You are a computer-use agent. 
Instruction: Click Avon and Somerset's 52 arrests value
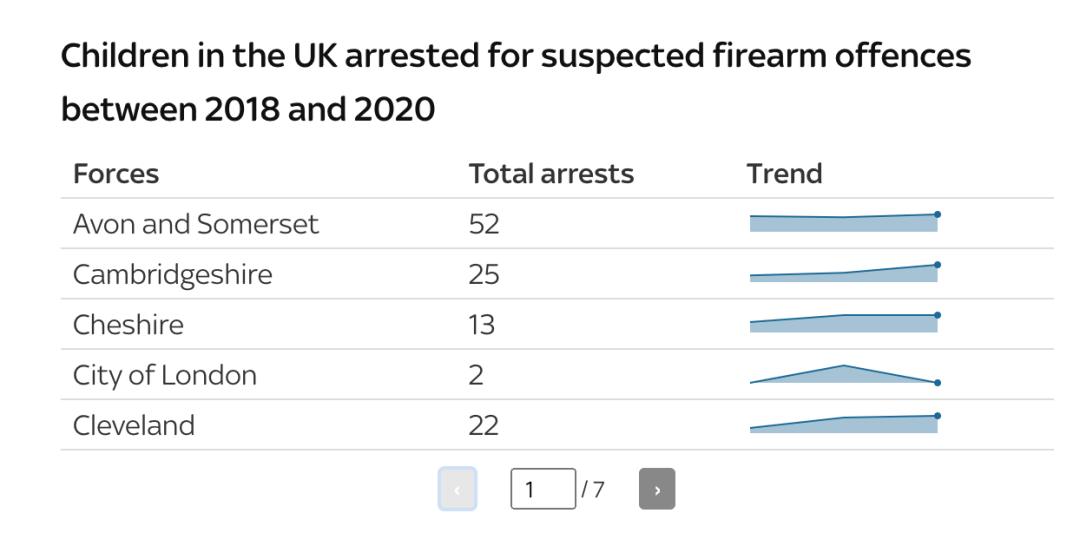pyautogui.click(x=484, y=224)
